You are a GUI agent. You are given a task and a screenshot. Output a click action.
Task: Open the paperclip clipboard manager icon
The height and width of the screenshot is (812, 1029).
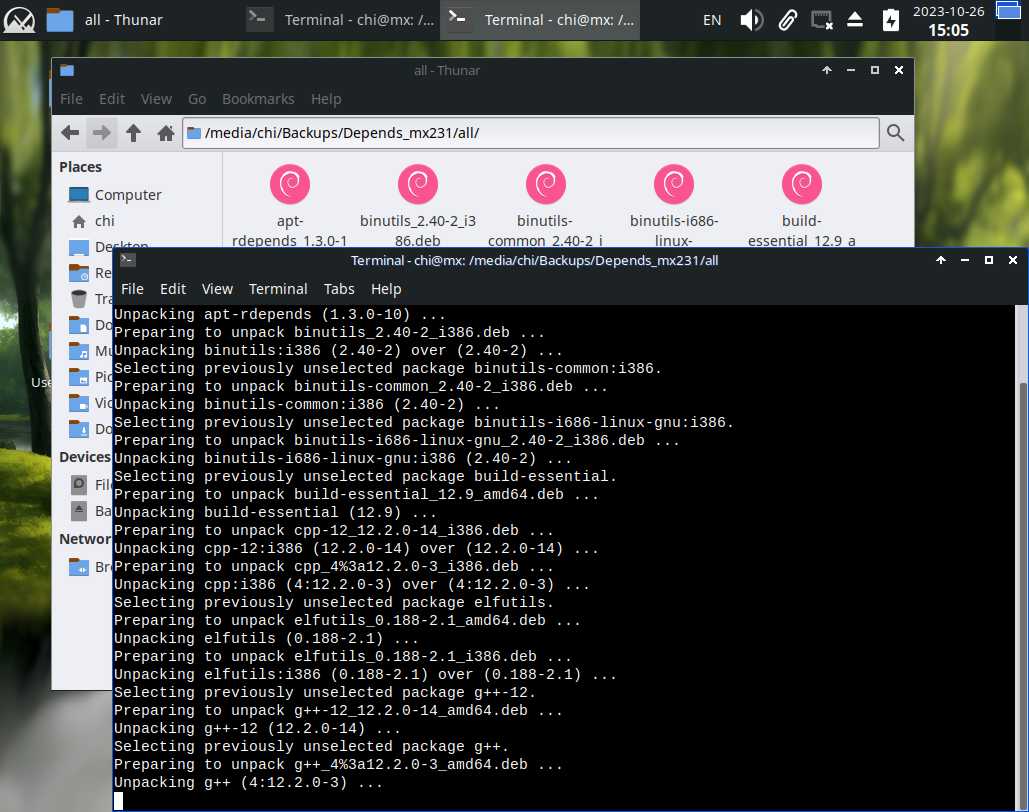(787, 20)
